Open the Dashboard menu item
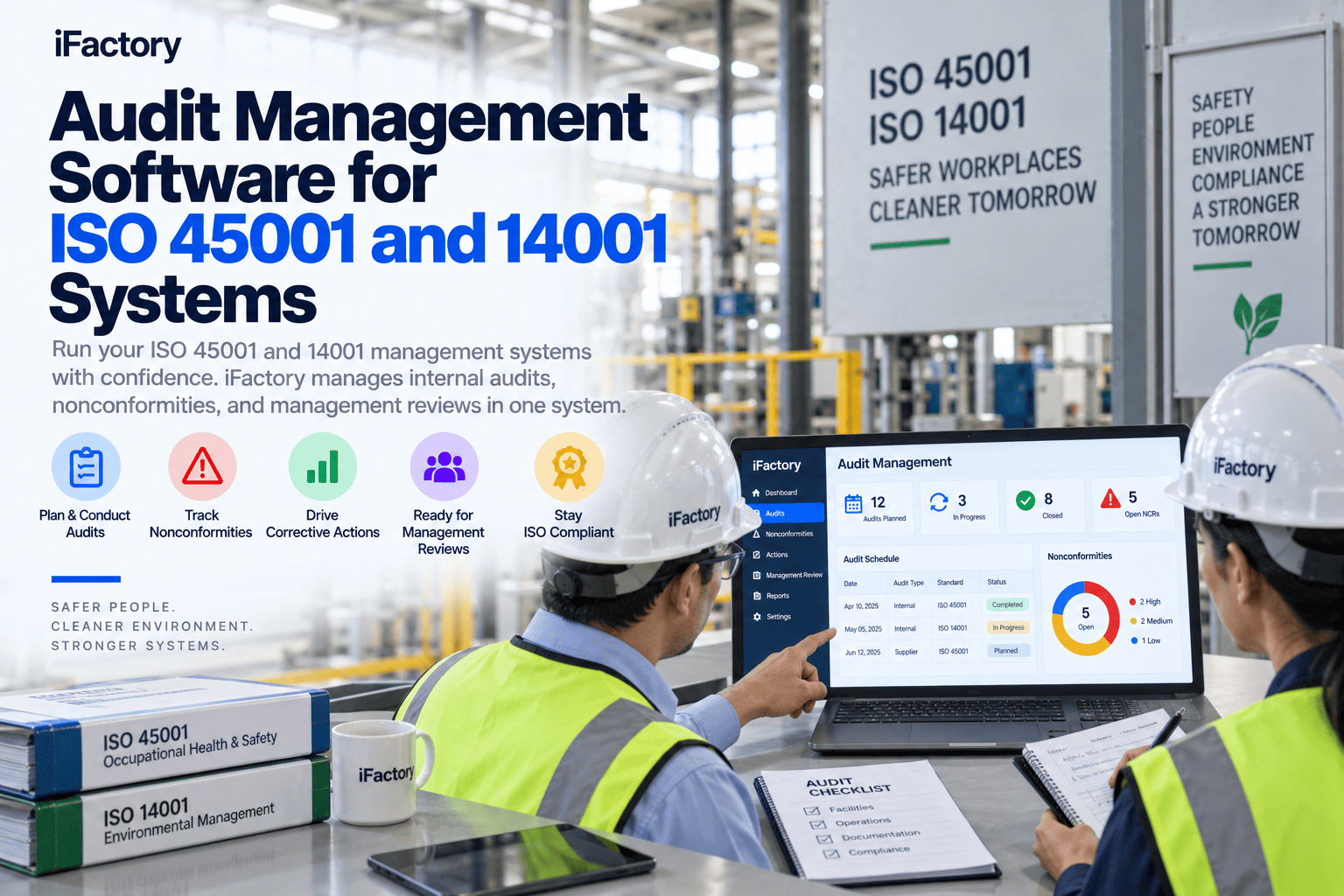The width and height of the screenshot is (1344, 896). 783,493
